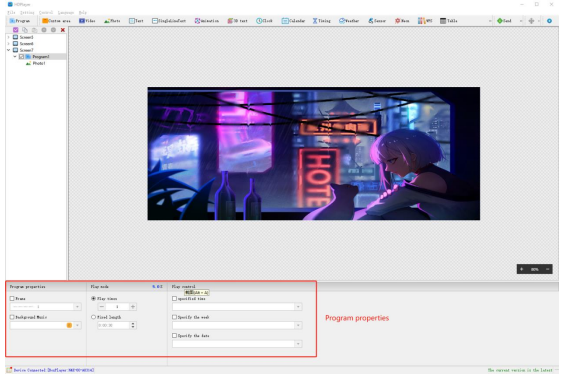Zoom in with the canvas plus button
Screen dimensions: 566x380
[521, 269]
